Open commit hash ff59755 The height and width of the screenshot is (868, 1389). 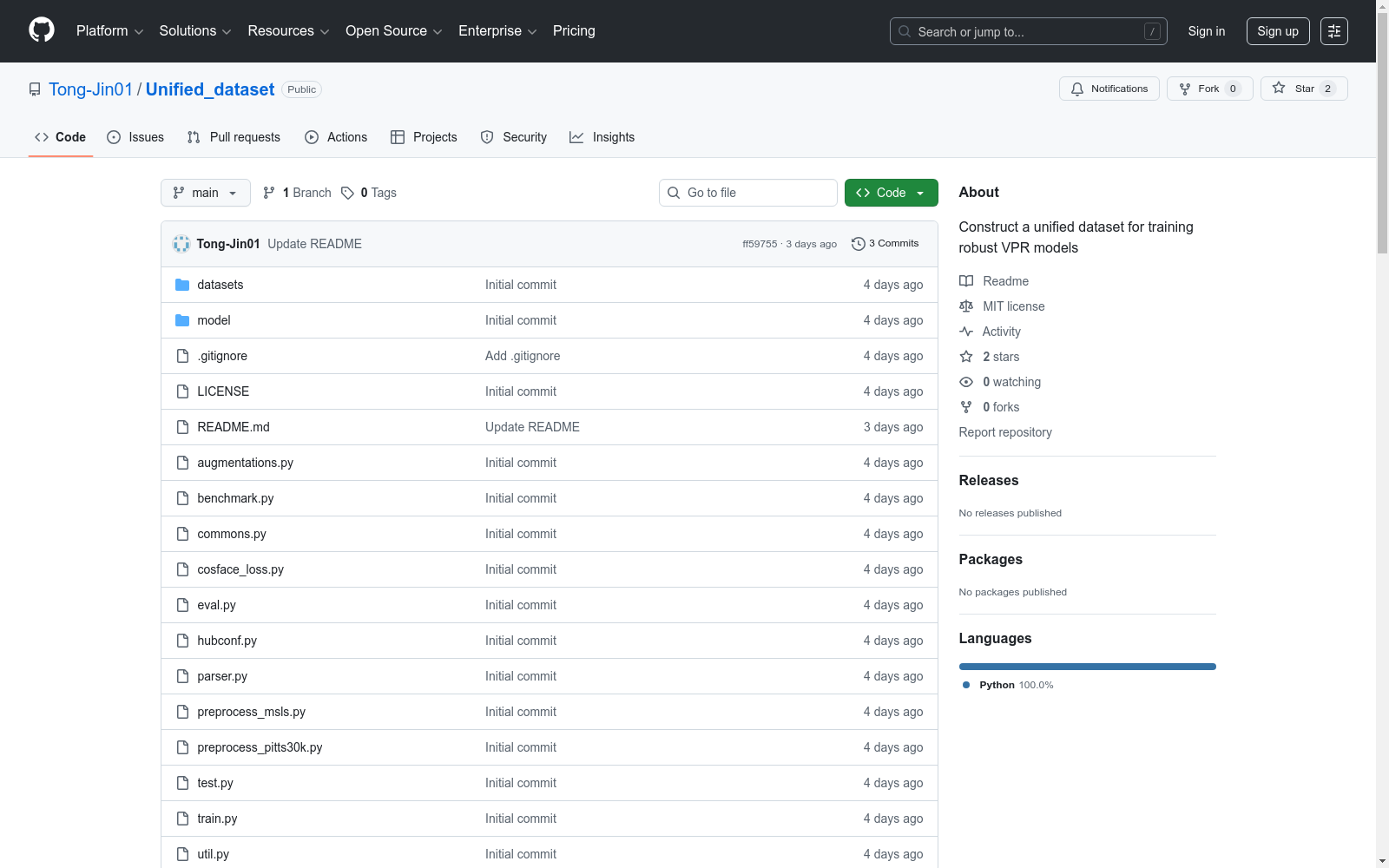pos(760,244)
